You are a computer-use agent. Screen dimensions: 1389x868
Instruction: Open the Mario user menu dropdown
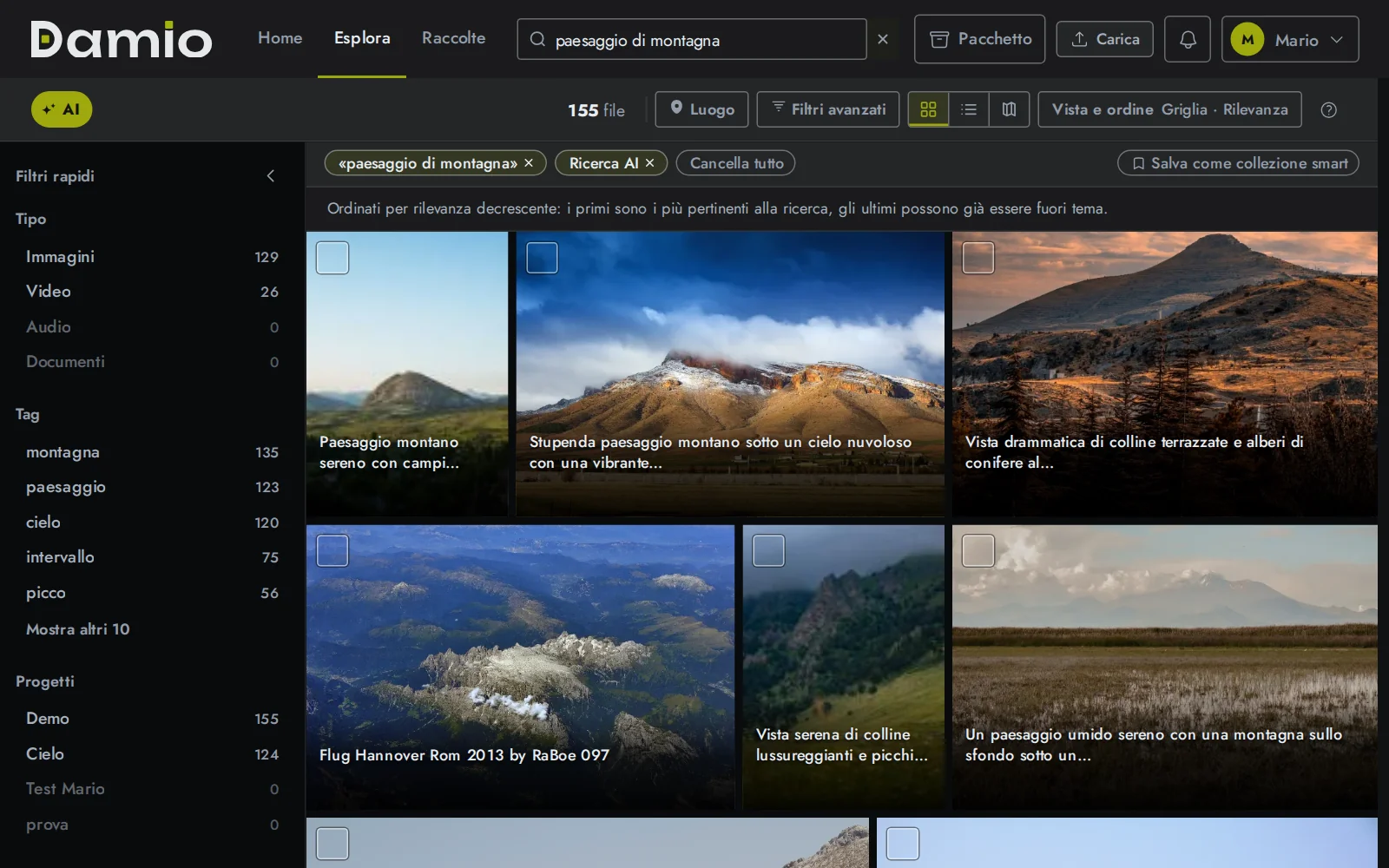(1290, 39)
